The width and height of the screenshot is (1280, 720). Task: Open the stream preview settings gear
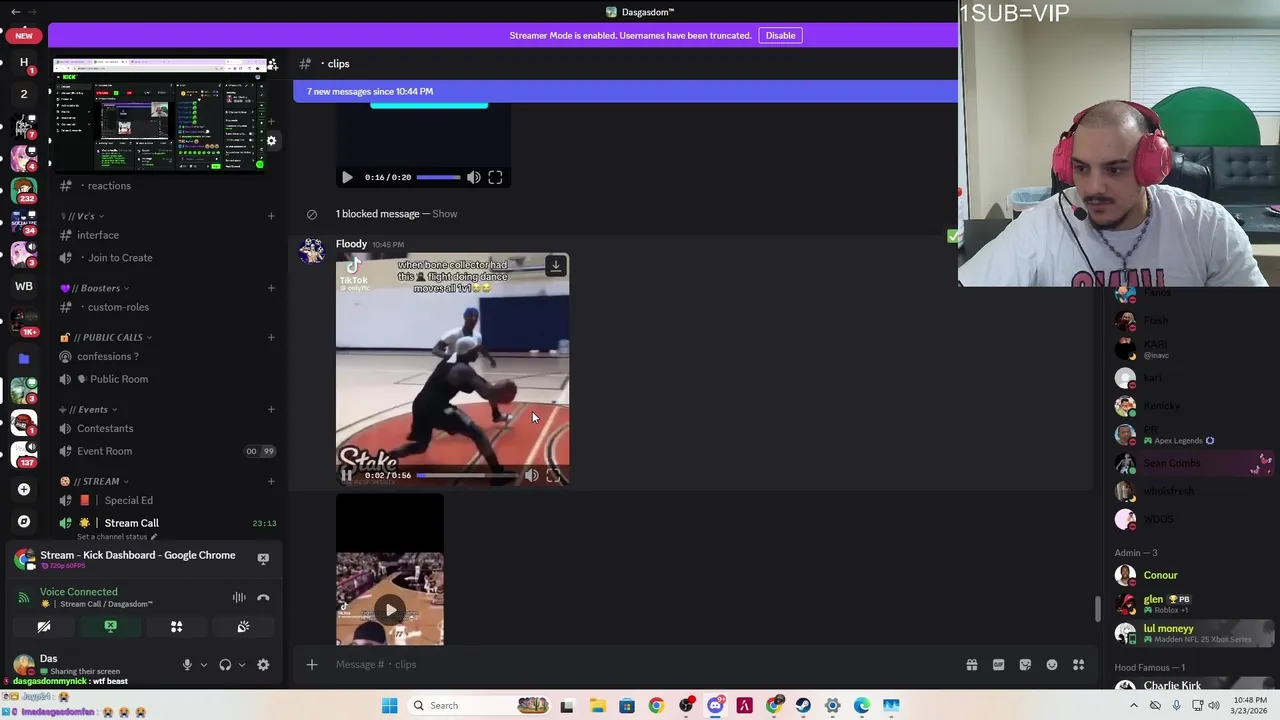pos(271,141)
